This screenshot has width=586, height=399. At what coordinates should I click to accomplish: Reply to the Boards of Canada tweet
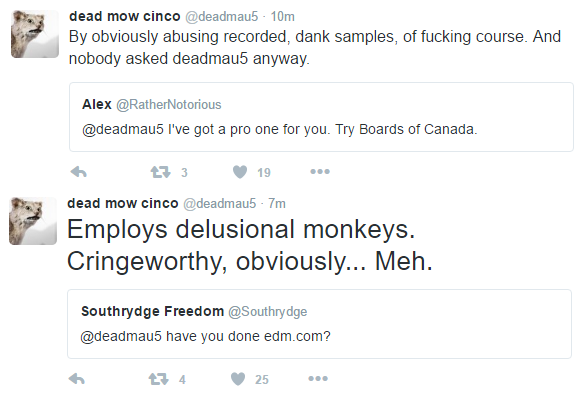[x=78, y=172]
